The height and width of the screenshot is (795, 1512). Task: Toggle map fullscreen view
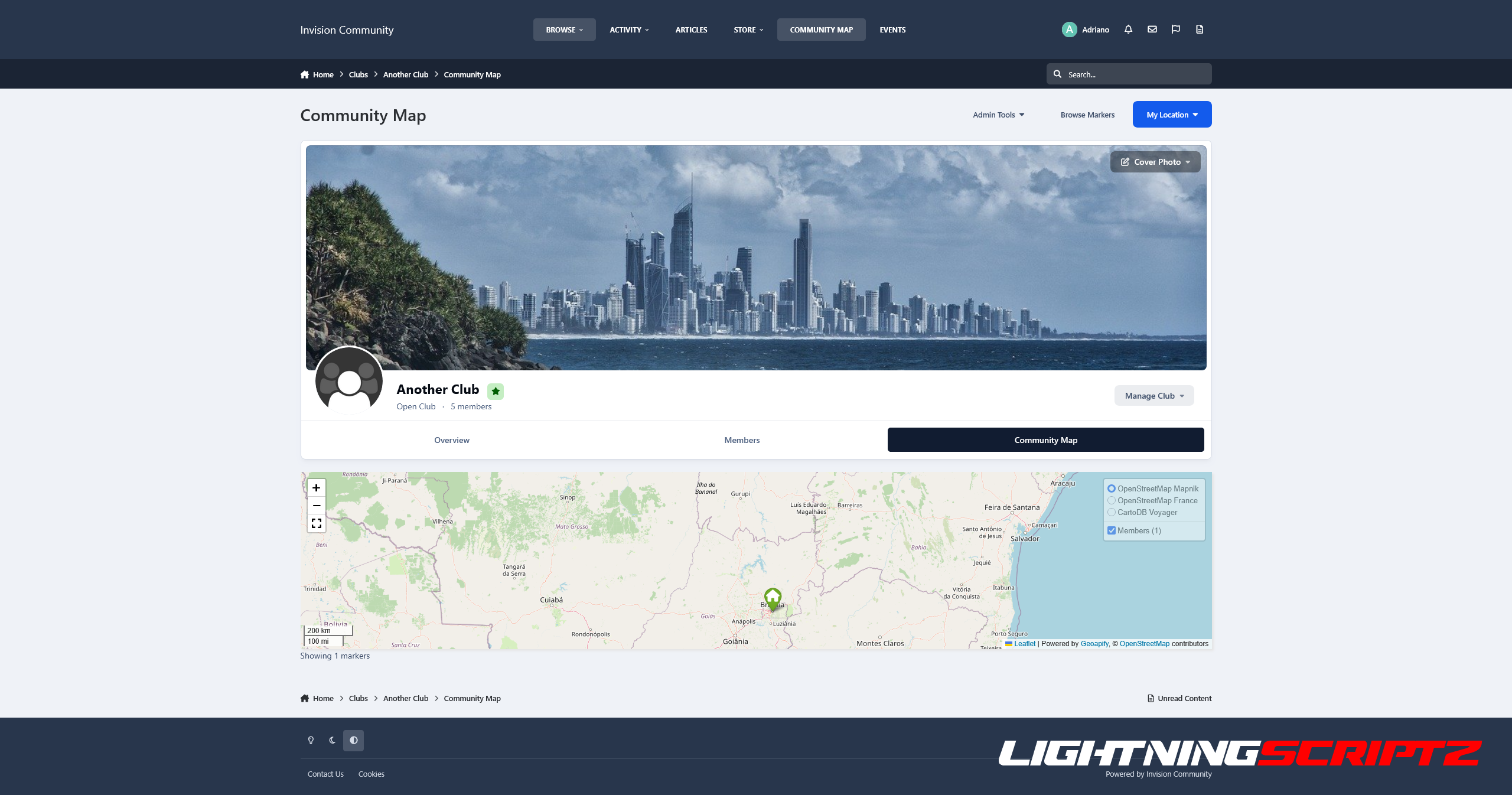point(317,523)
